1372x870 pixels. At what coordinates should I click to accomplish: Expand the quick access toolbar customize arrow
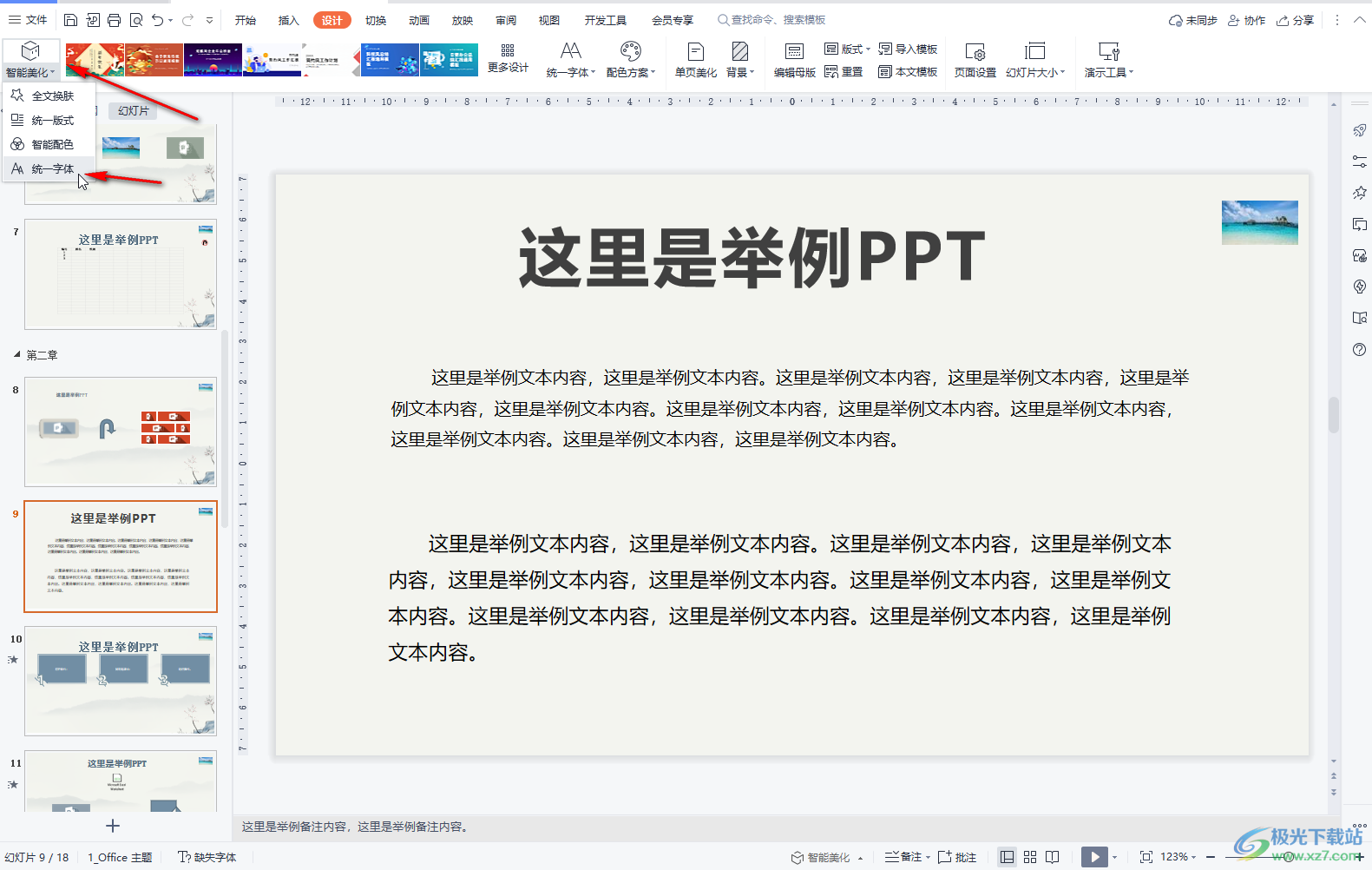coord(209,20)
